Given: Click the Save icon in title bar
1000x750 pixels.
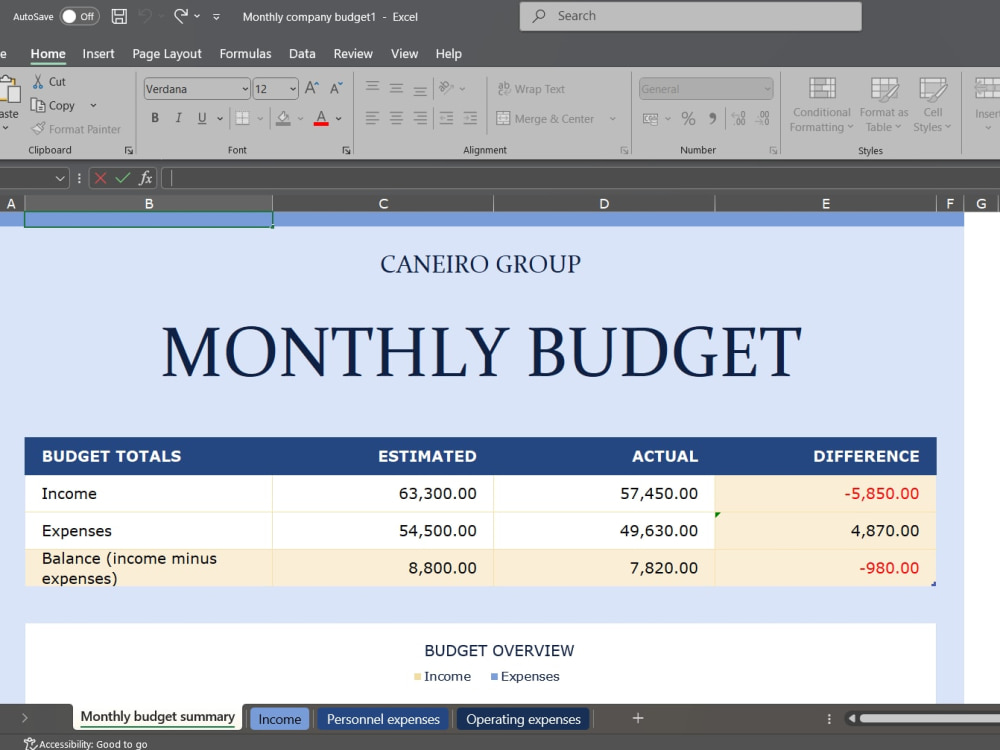Looking at the screenshot, I should click(x=119, y=17).
